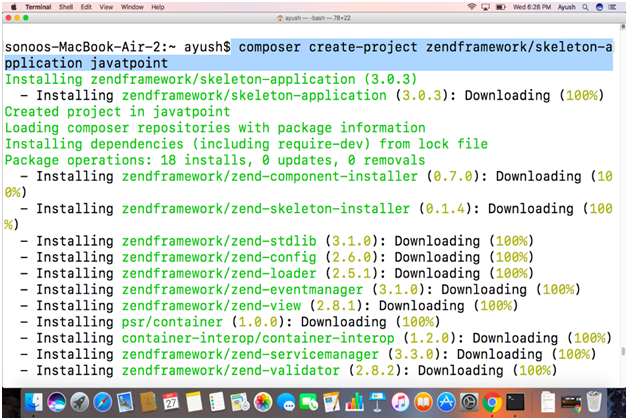This screenshot has height=420, width=628.
Task: Open Photos colorful flower icon
Action: [x=263, y=402]
